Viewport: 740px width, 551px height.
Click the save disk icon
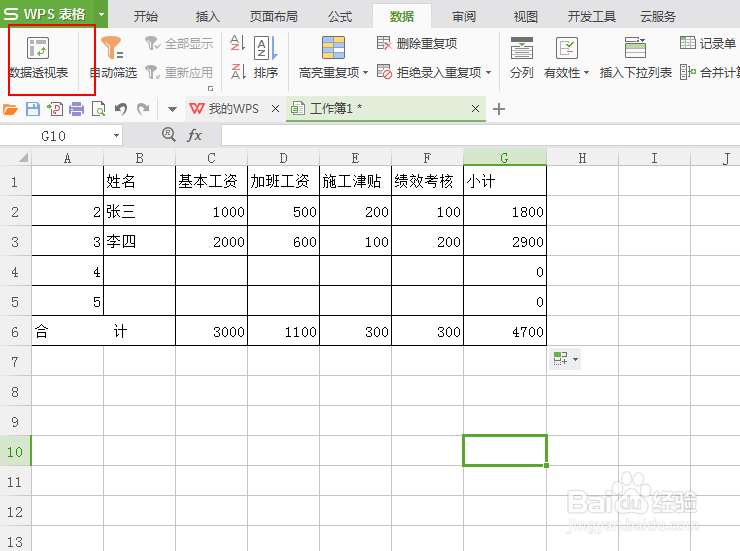[33, 109]
